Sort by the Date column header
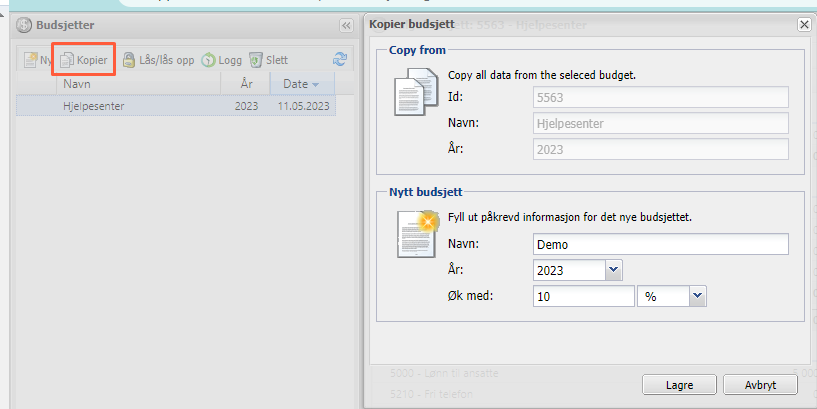This screenshot has height=409, width=817. (301, 85)
